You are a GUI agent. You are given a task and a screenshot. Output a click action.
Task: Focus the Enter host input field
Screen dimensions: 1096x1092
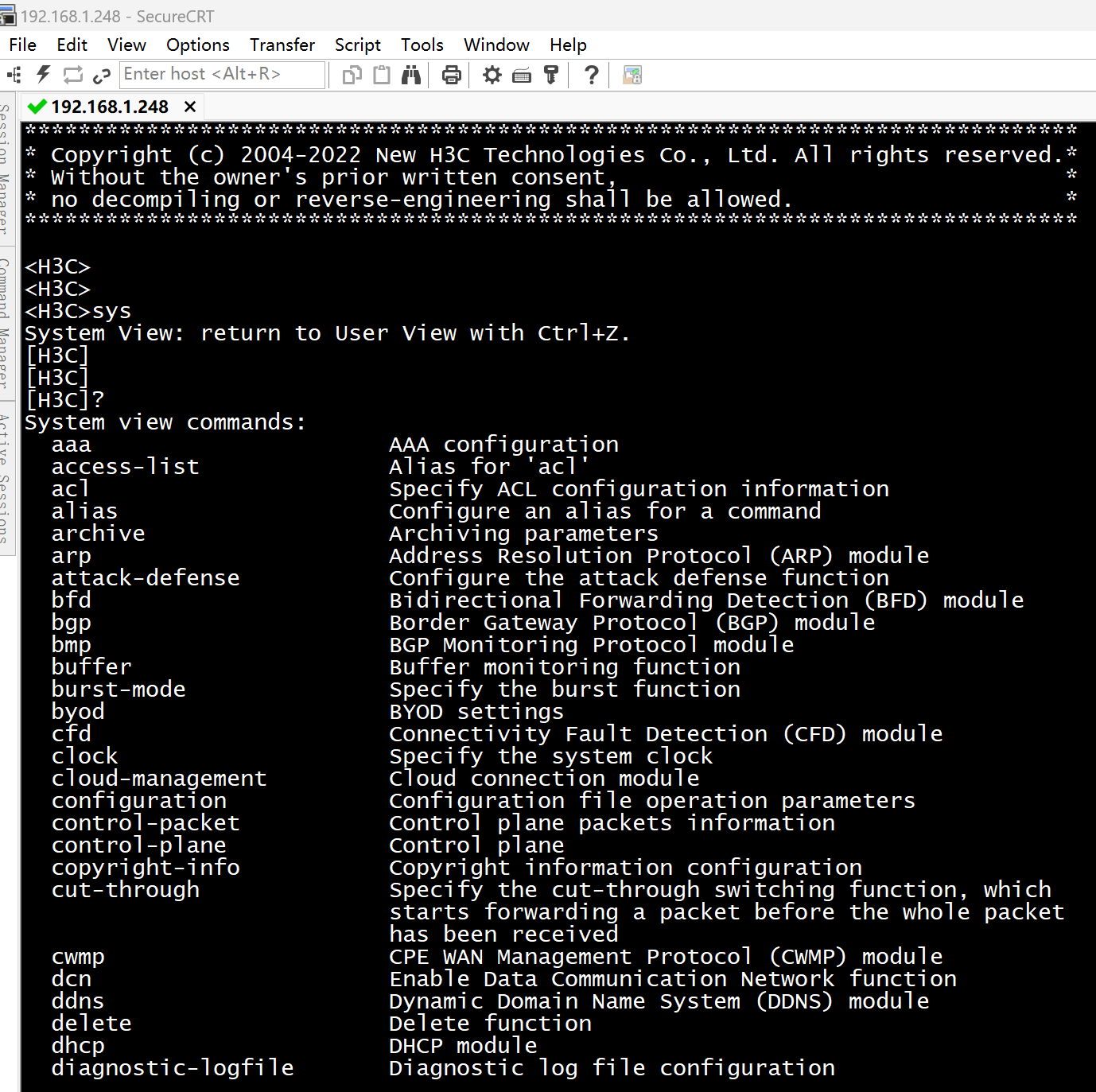pyautogui.click(x=222, y=74)
